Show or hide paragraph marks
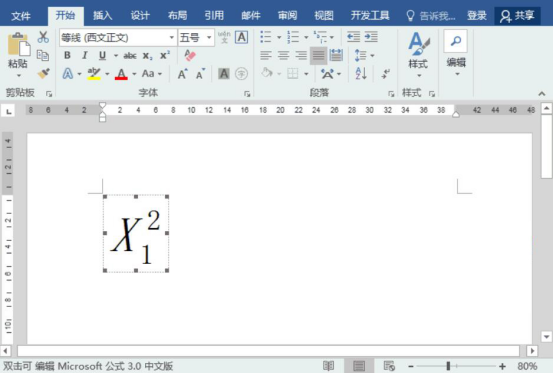This screenshot has width=554, height=374. click(386, 73)
